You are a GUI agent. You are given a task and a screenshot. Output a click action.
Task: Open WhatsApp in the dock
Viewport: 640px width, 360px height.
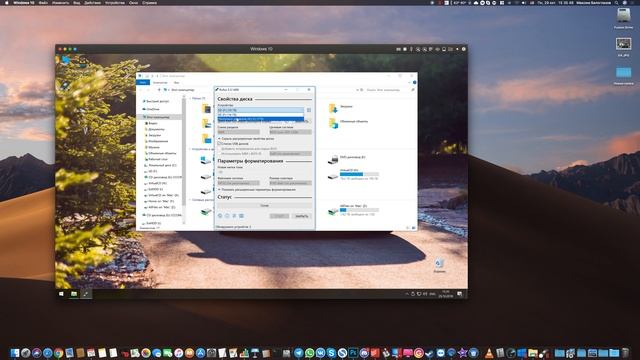pyautogui.click(x=310, y=353)
